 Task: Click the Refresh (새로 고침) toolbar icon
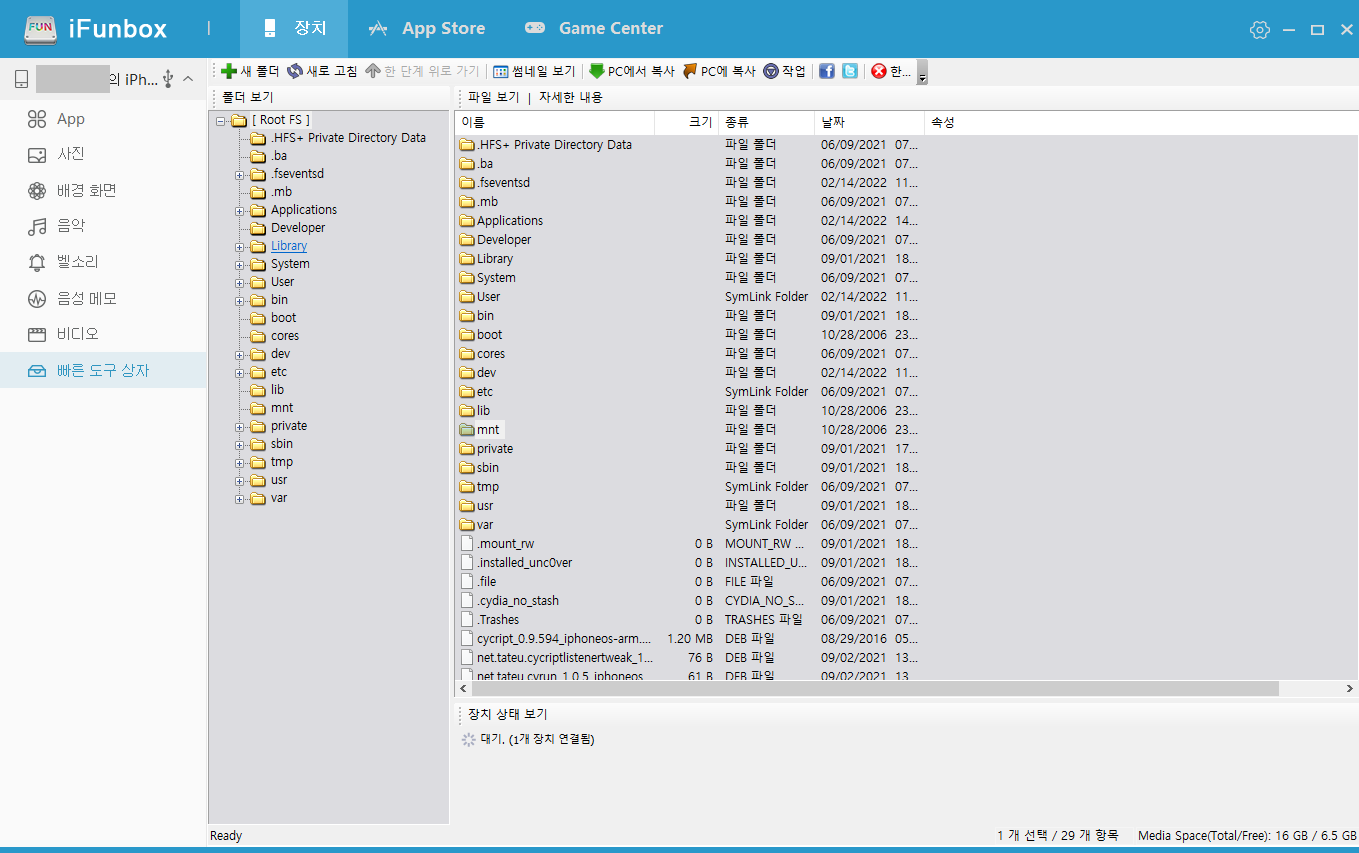point(294,71)
